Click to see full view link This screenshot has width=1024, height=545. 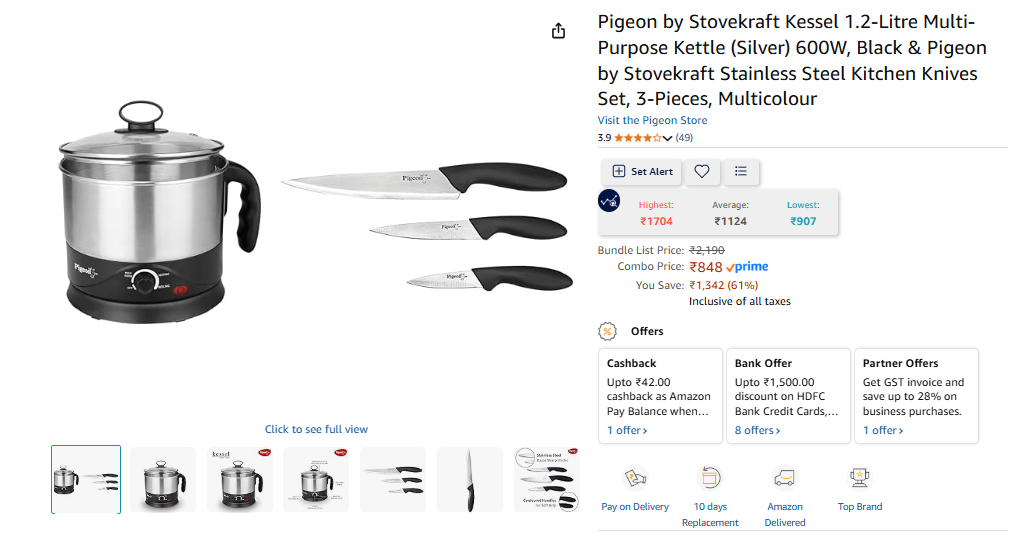point(316,429)
